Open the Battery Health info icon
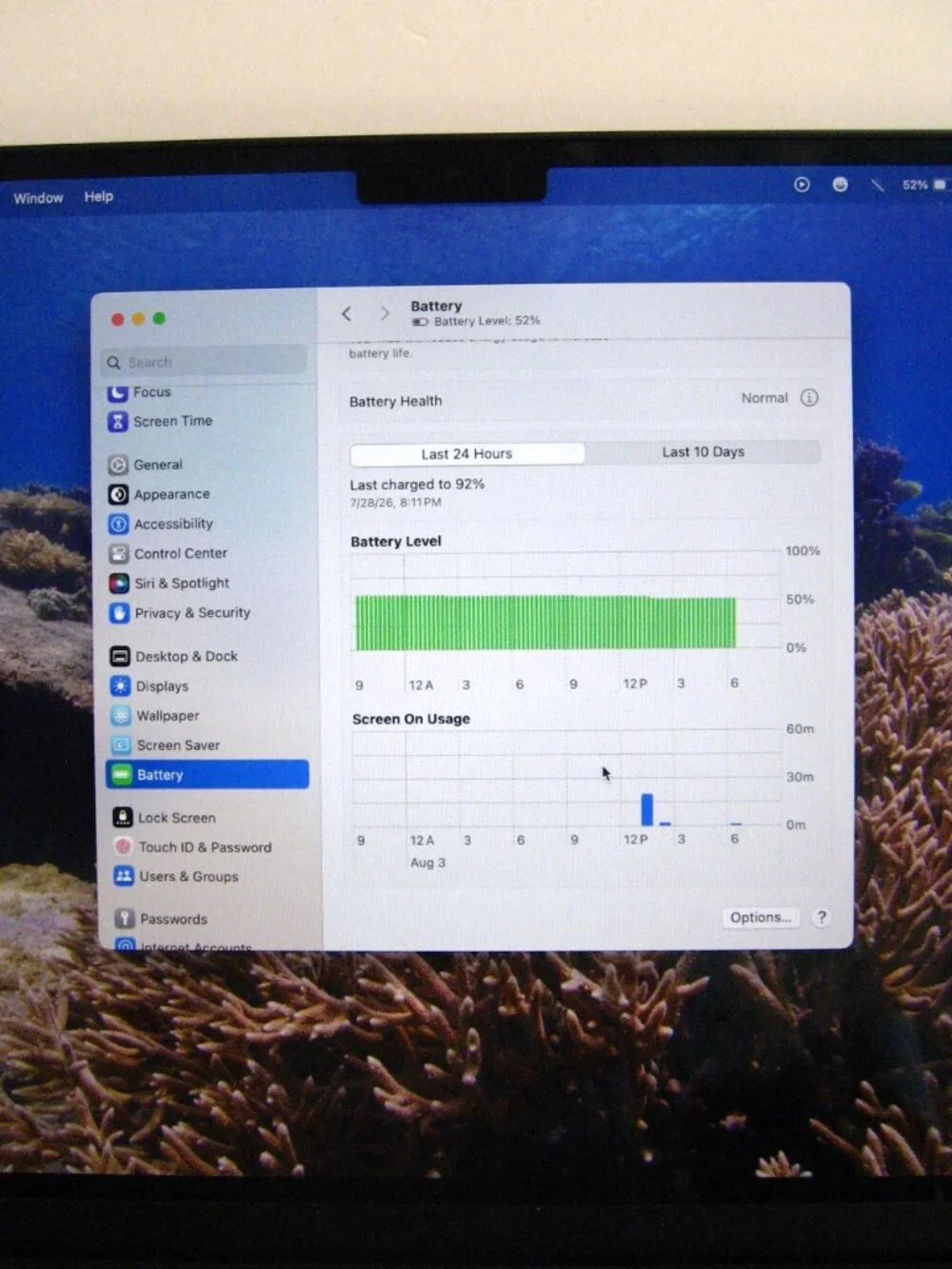 coord(809,398)
